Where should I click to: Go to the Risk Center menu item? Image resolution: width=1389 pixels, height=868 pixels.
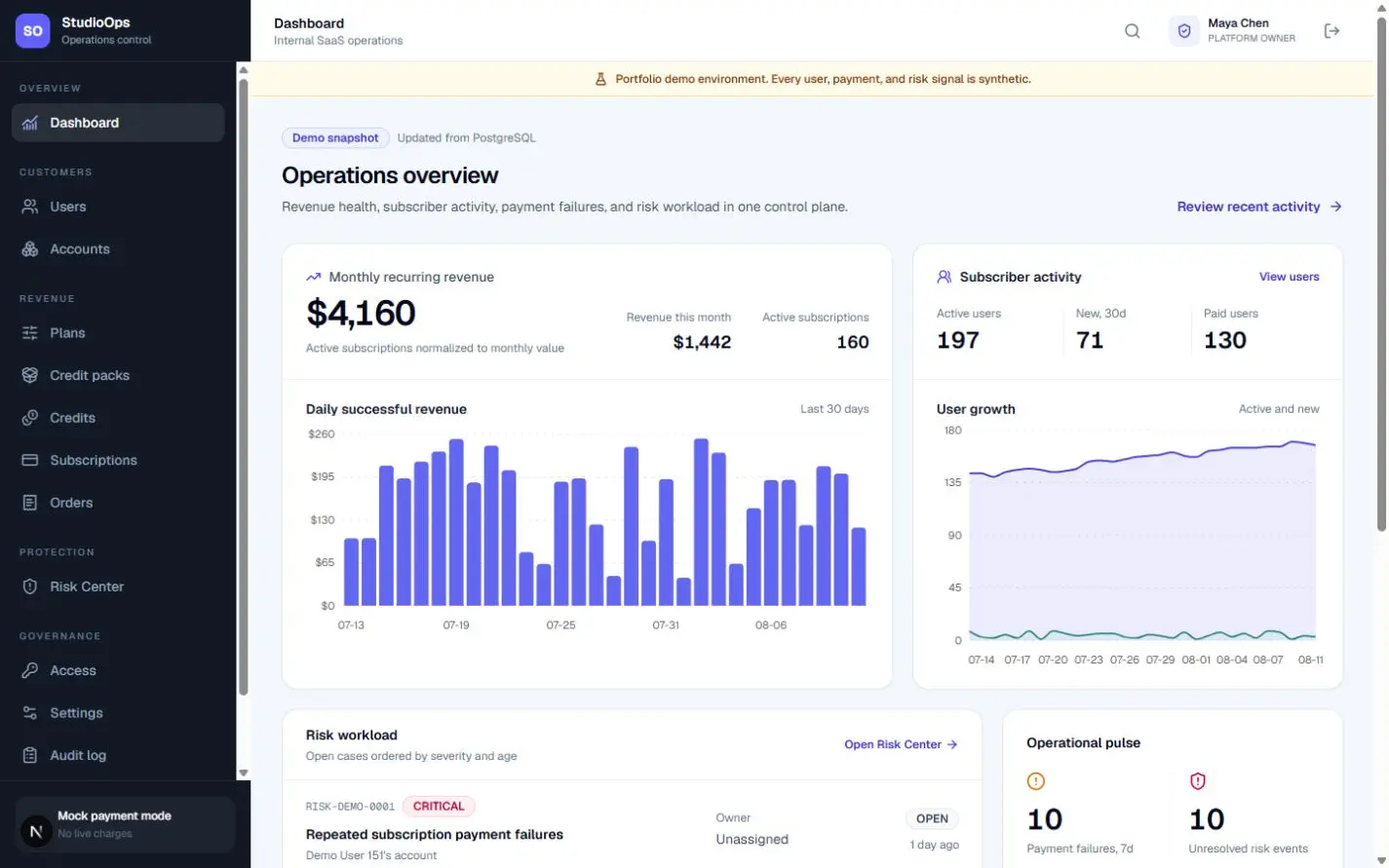118,586
